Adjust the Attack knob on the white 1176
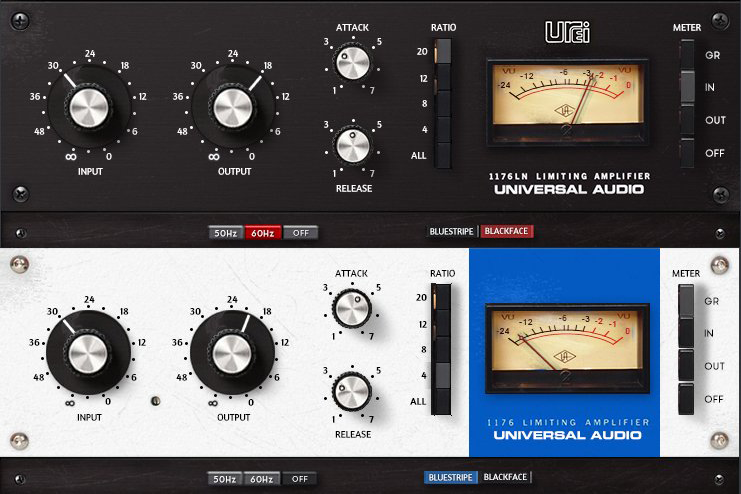 coord(352,309)
